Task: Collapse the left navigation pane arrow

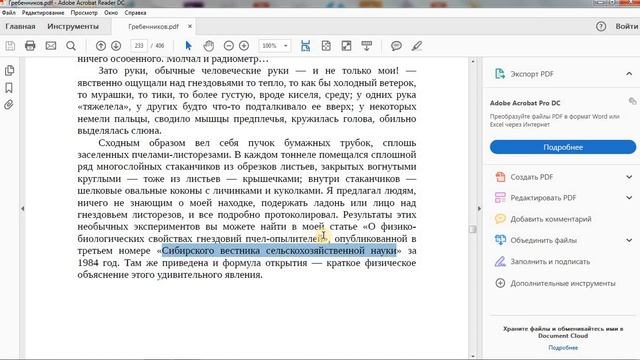Action: click(x=22, y=209)
